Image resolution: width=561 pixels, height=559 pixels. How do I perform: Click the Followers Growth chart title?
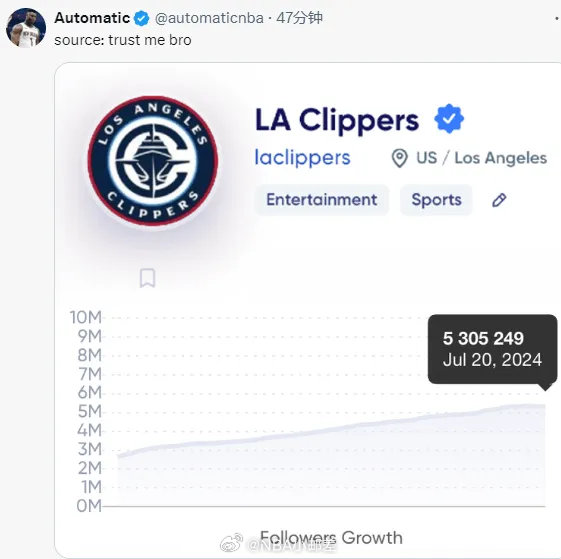331,538
